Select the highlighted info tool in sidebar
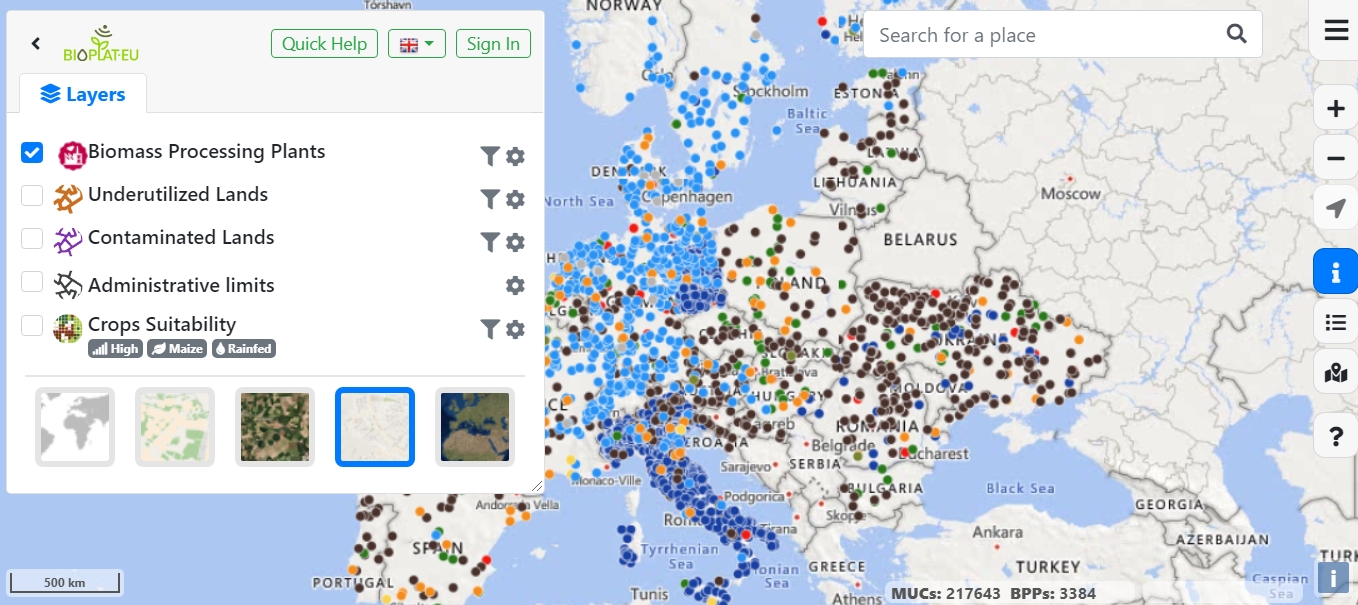 (x=1335, y=270)
